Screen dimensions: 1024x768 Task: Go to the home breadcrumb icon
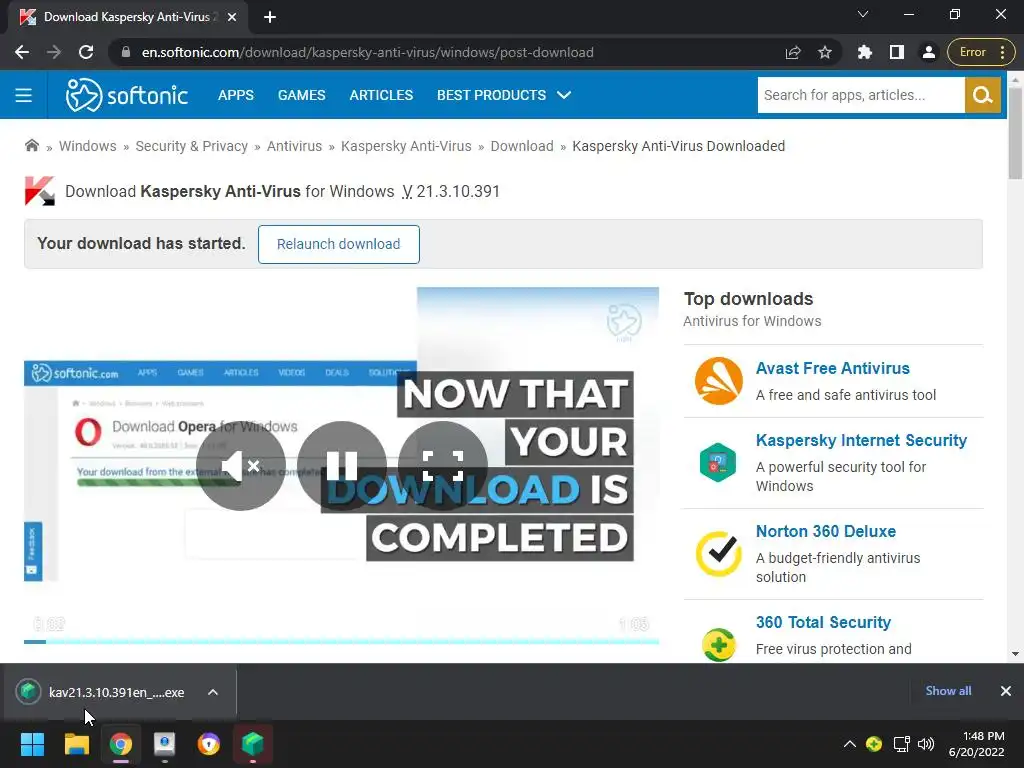pos(31,146)
